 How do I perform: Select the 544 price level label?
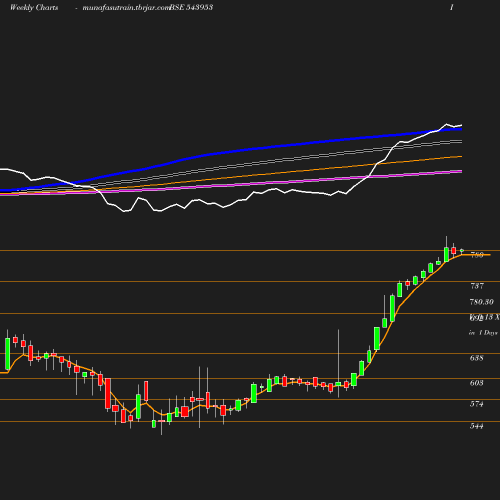476,426
